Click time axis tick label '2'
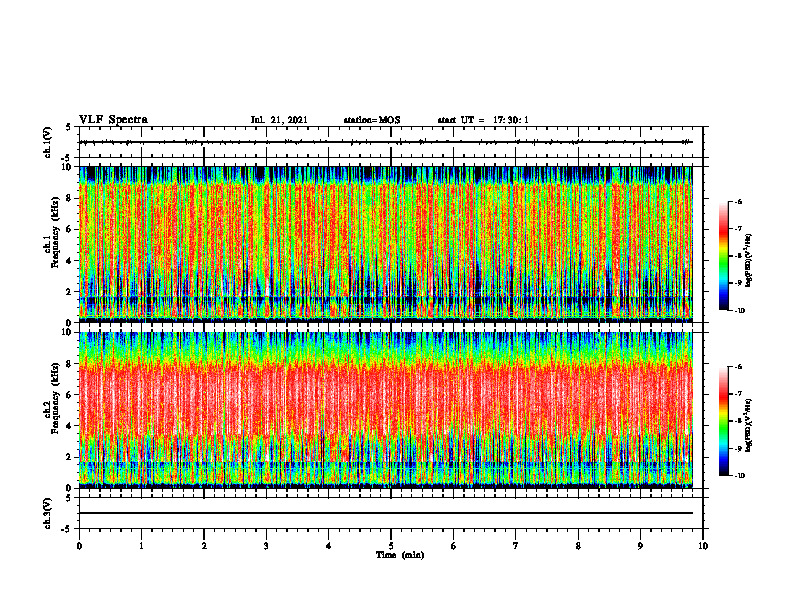This screenshot has height=612, width=792. click(204, 546)
